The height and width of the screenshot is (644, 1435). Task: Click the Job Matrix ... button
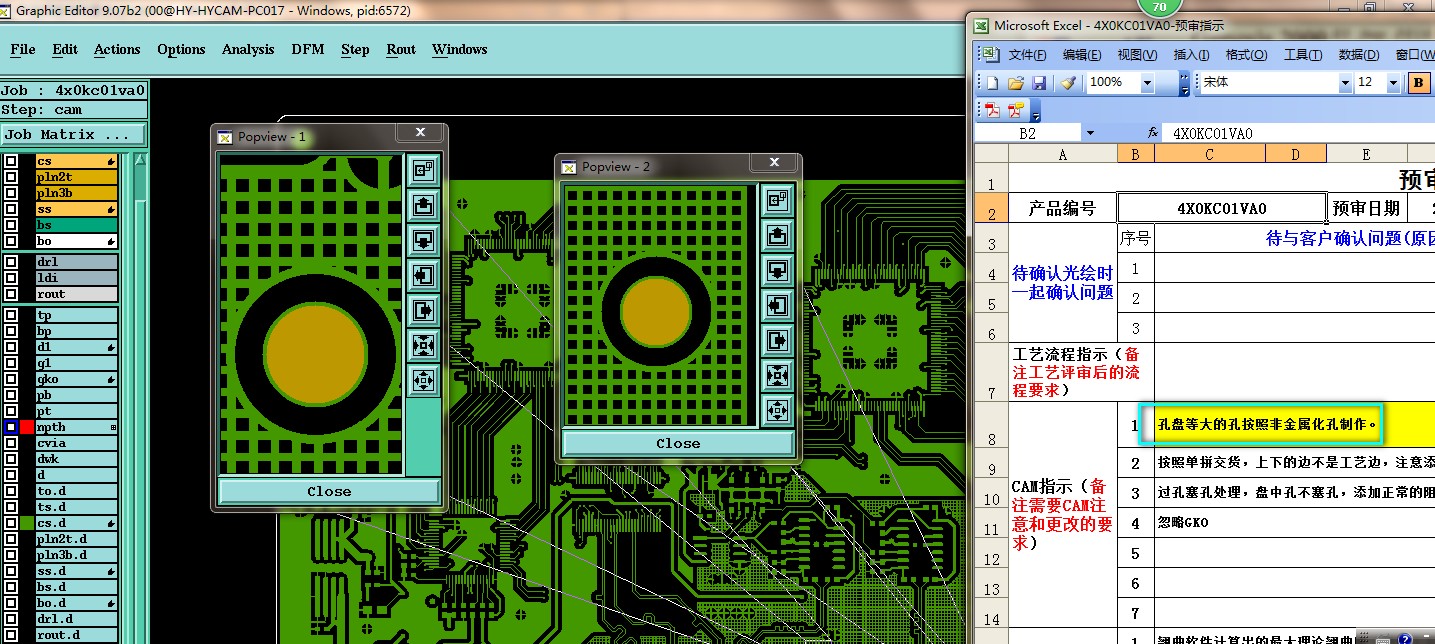[x=74, y=134]
